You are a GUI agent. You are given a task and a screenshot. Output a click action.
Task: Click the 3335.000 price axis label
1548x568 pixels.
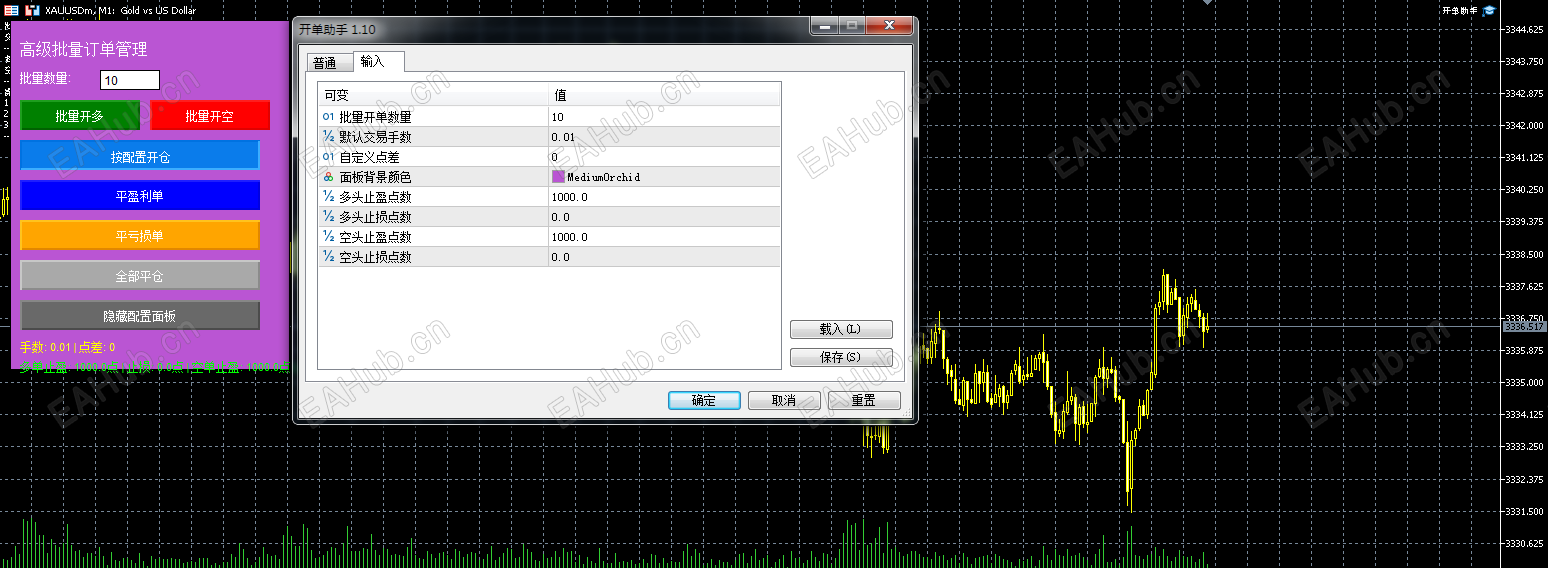pyautogui.click(x=1524, y=382)
